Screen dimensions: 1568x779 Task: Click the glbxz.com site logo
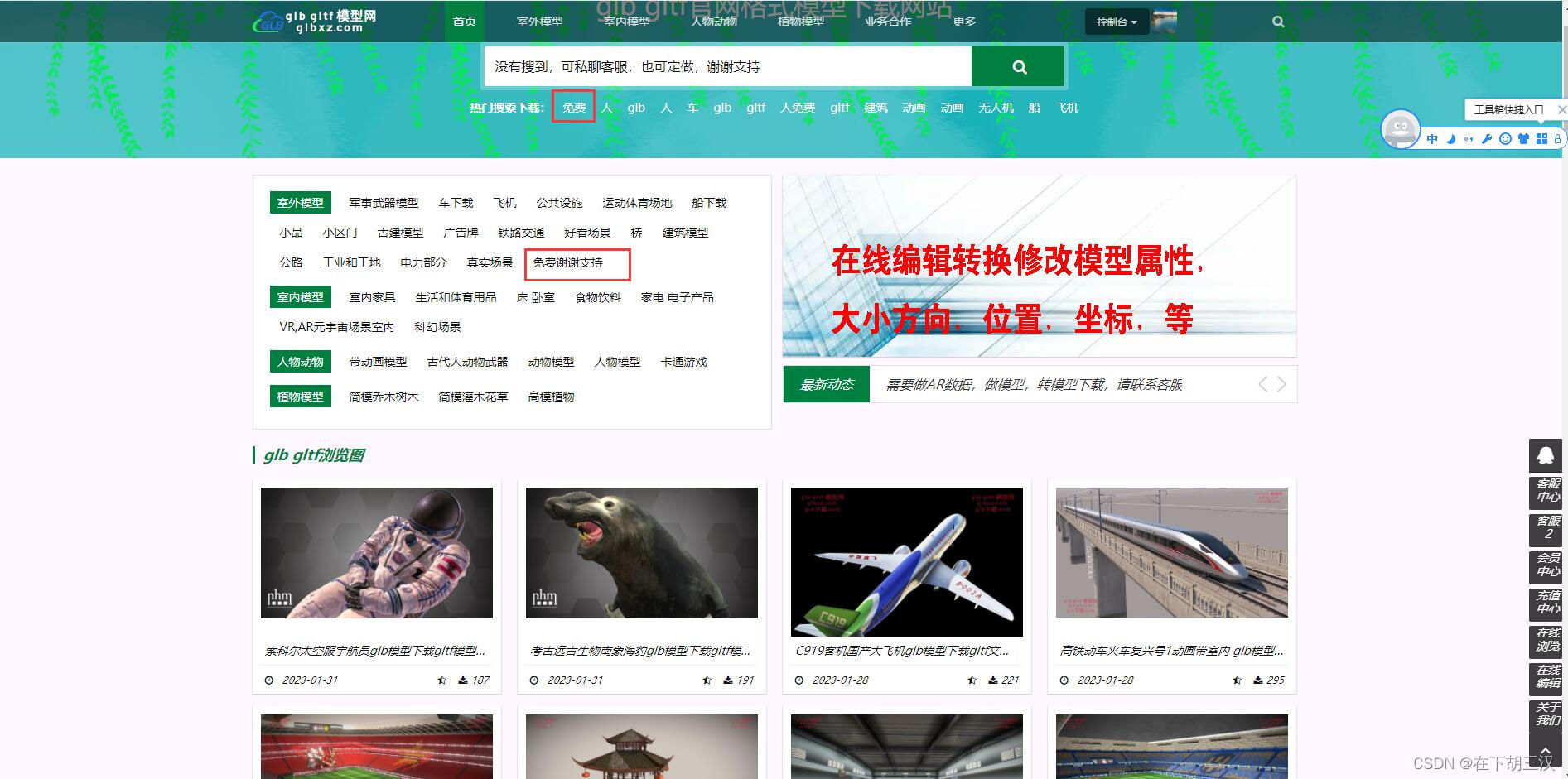(315, 21)
